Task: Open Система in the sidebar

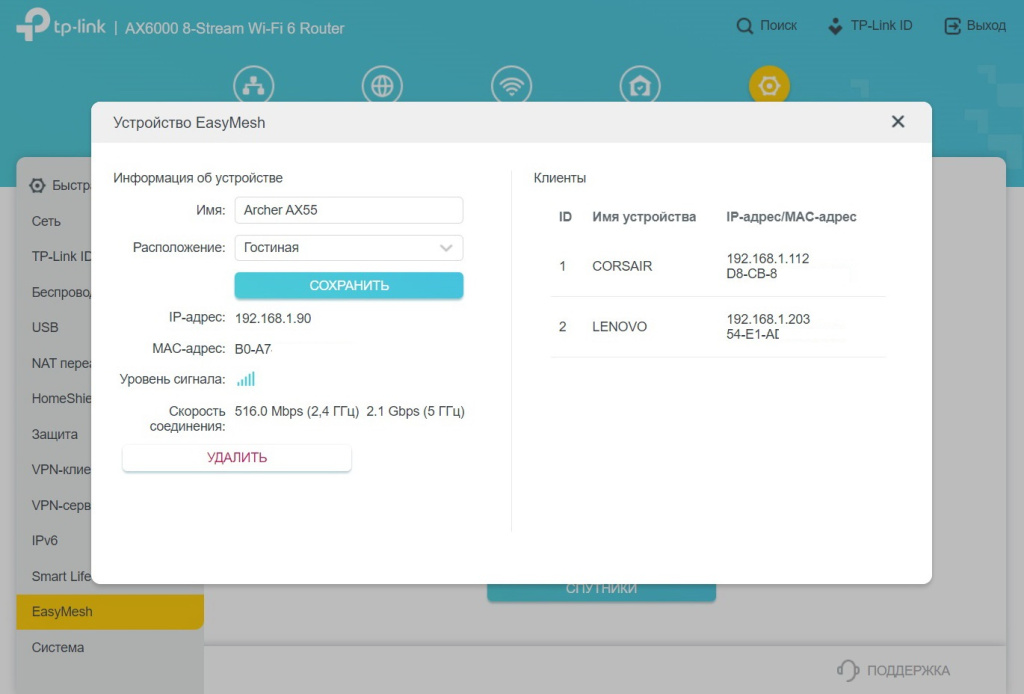Action: pos(57,648)
